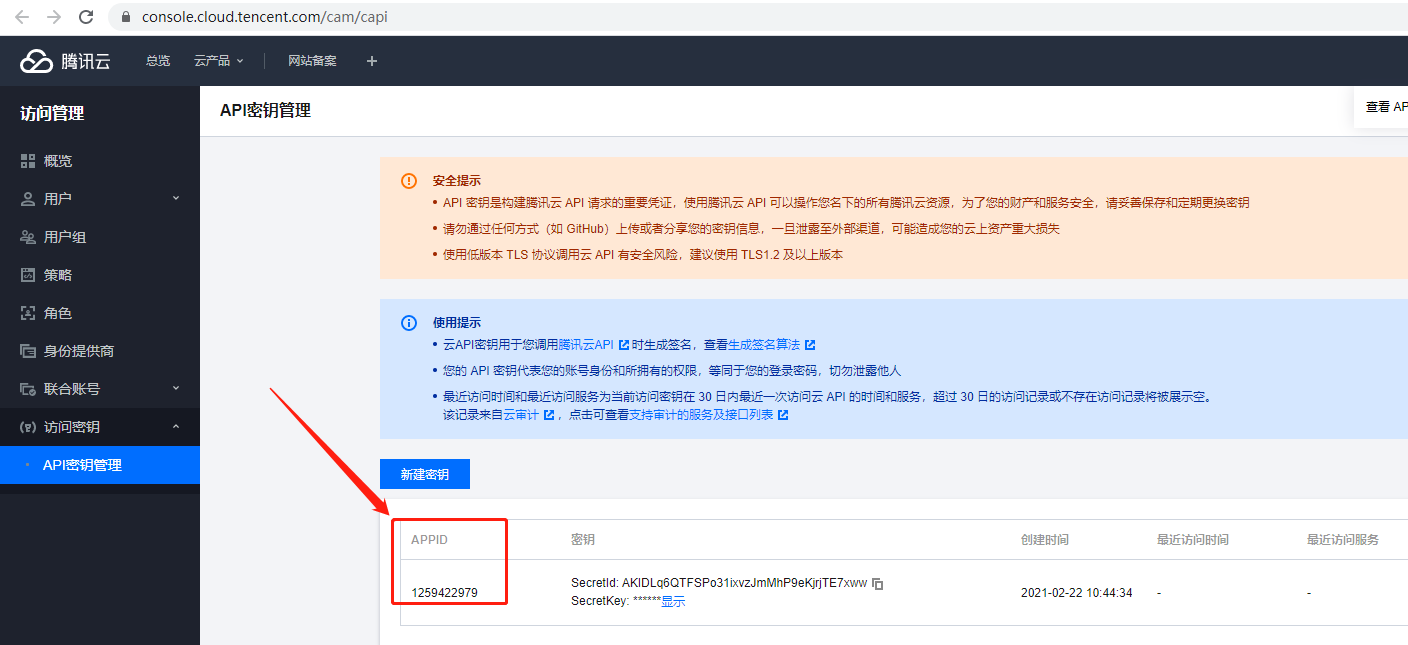The image size is (1408, 645).
Task: Create a key with the 新建密钥 button
Action: (424, 474)
